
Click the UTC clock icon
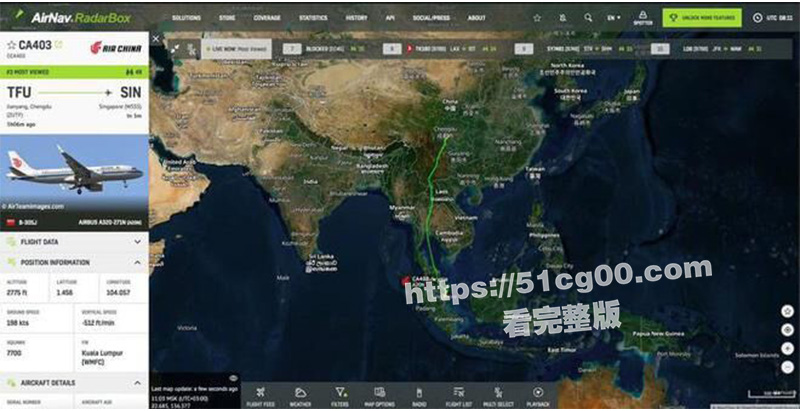click(758, 17)
